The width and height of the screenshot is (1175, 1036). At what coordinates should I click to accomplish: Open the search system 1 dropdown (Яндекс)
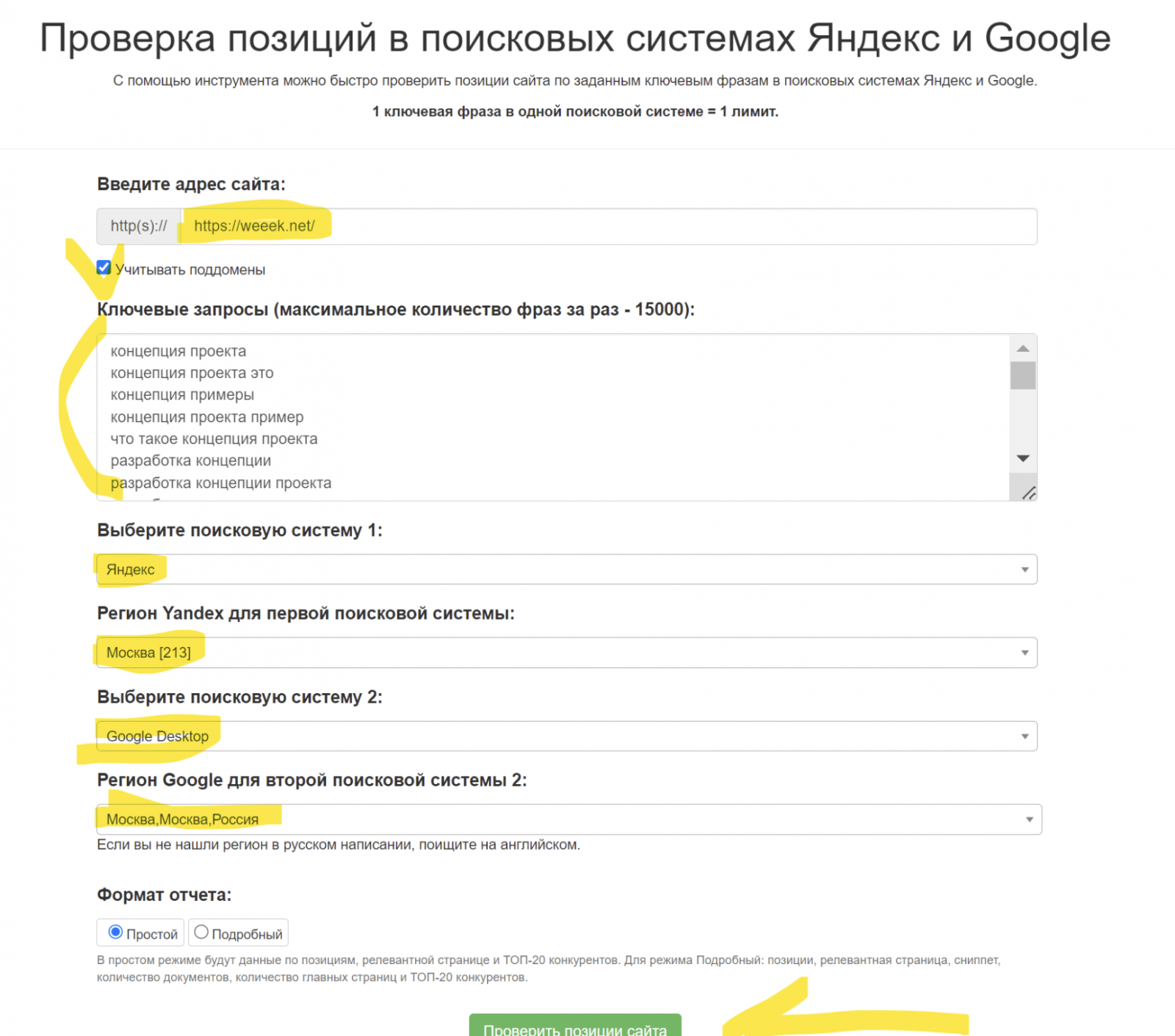point(566,570)
